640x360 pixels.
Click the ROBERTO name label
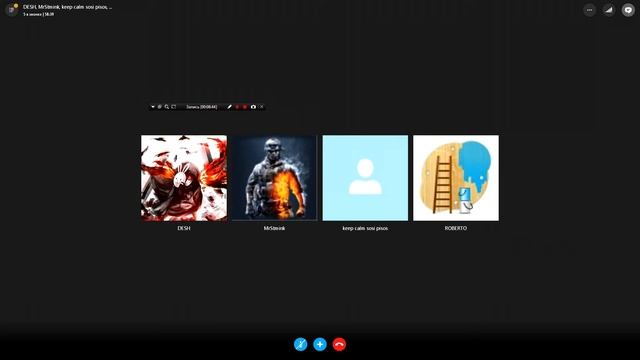click(456, 228)
